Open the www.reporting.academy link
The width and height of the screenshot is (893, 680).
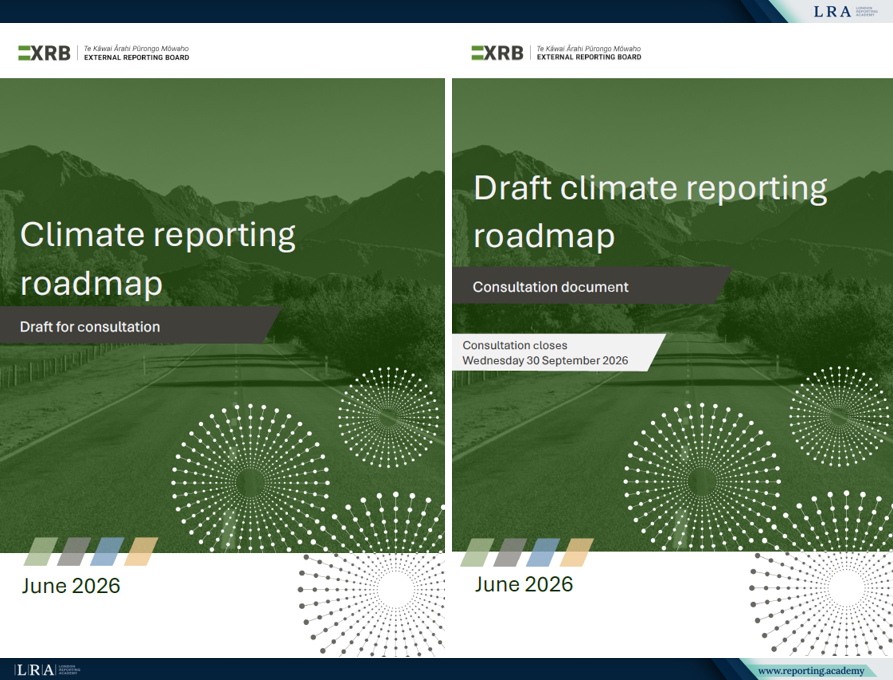[811, 671]
